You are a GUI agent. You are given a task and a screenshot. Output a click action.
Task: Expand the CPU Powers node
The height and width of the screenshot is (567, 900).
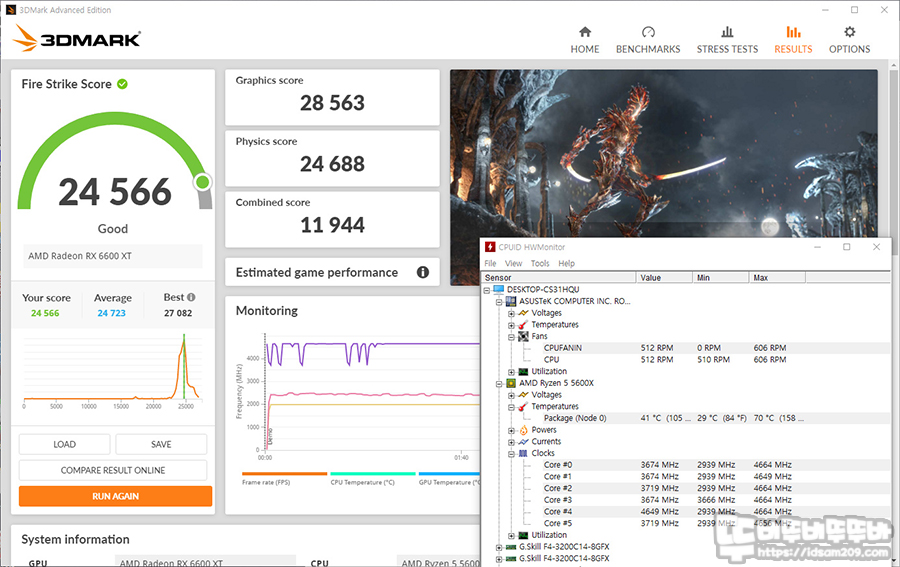[511, 430]
